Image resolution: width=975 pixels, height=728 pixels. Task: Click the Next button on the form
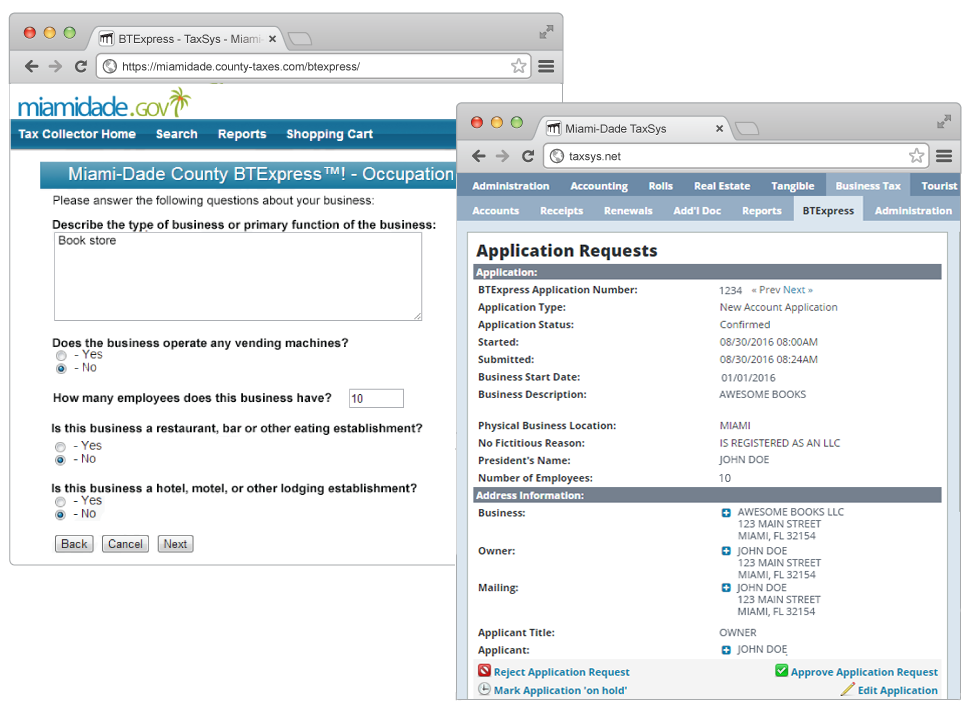(175, 544)
